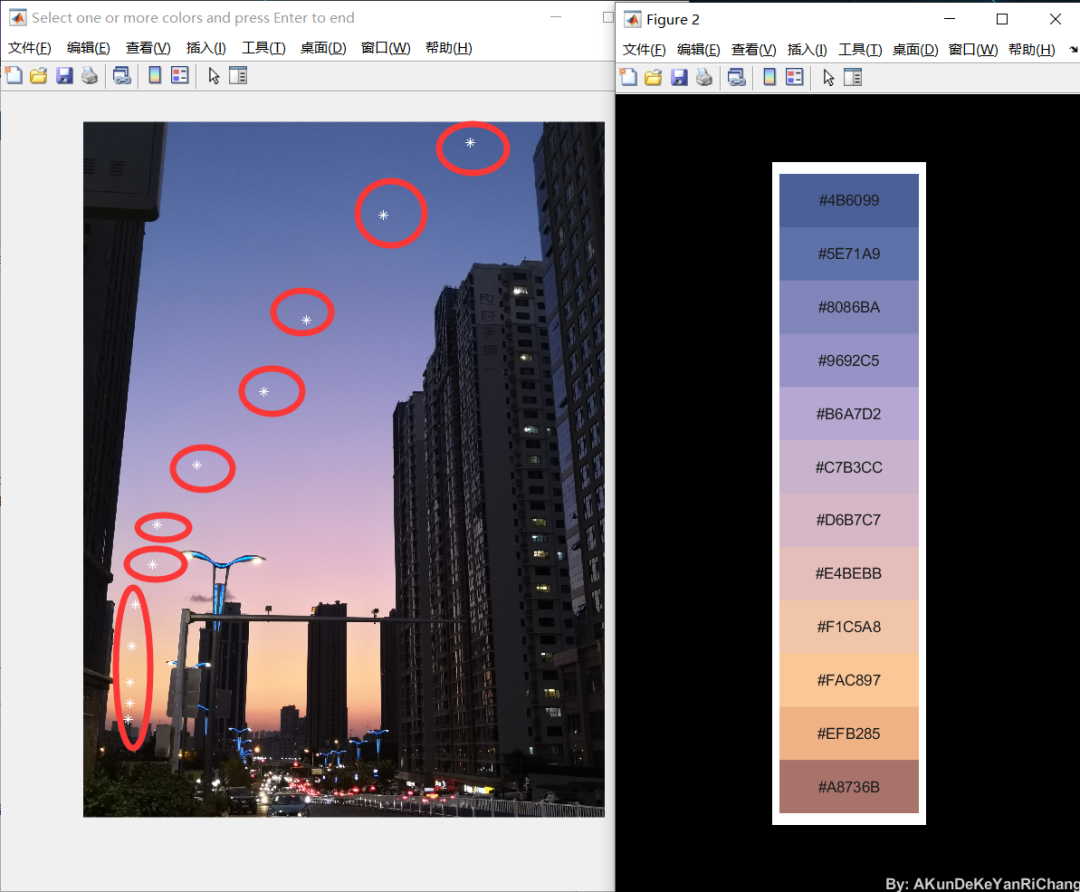Viewport: 1080px width, 892px height.
Task: Insert Legend from Figure 2 toolbar
Action: tap(794, 77)
